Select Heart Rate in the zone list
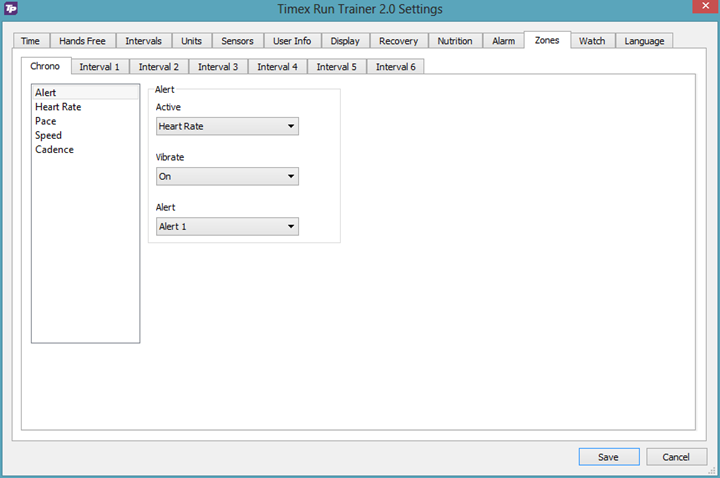Screen dimensions: 720x478 point(85,107)
